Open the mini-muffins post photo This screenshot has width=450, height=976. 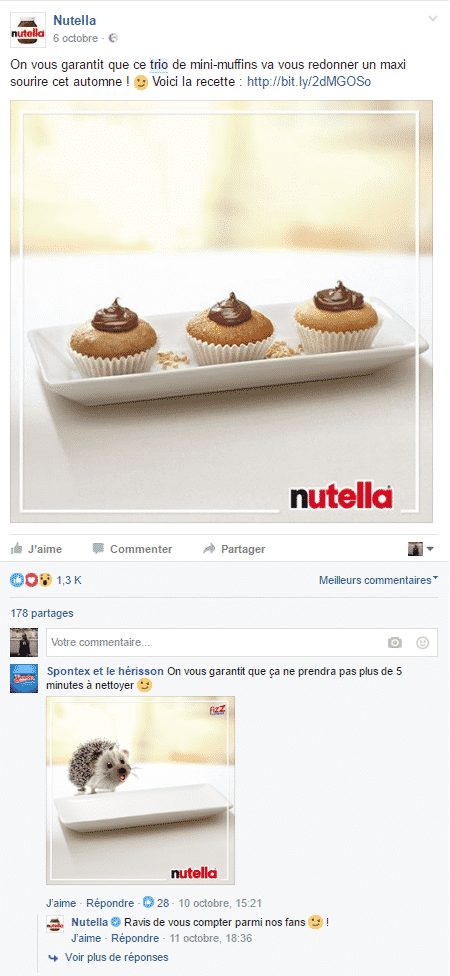[222, 311]
